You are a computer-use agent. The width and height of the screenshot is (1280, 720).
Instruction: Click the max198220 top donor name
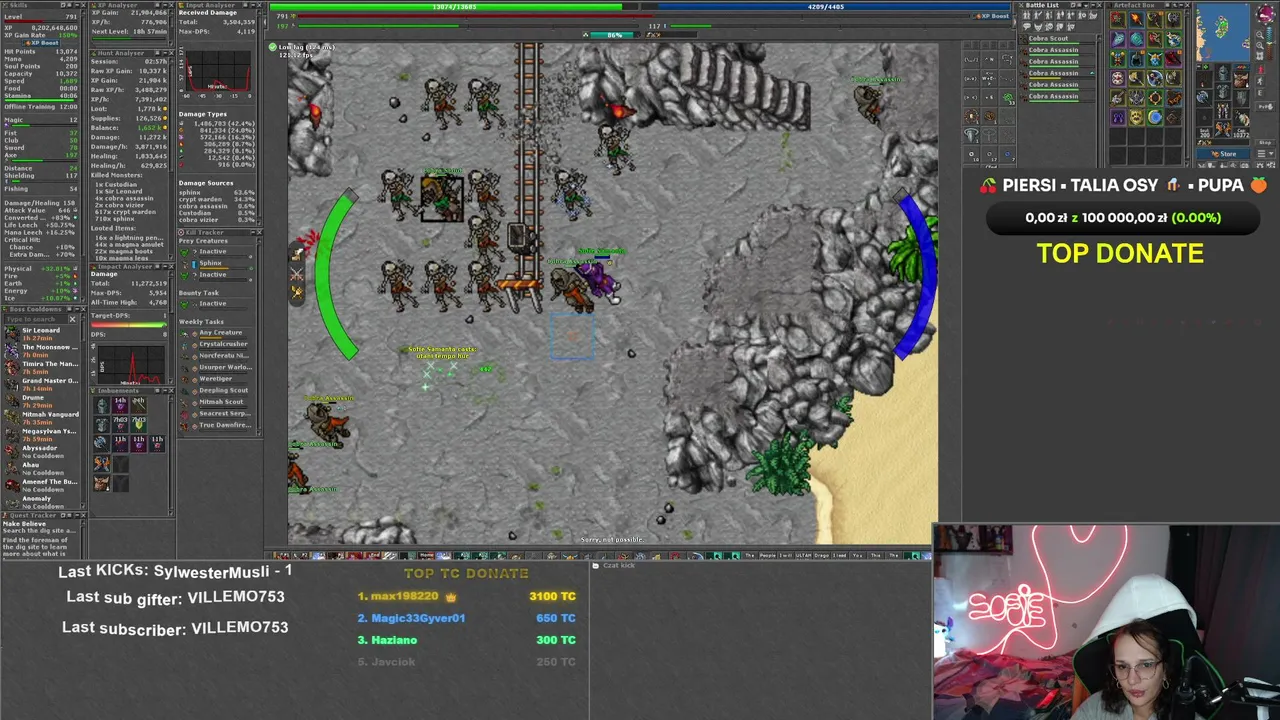tap(405, 596)
